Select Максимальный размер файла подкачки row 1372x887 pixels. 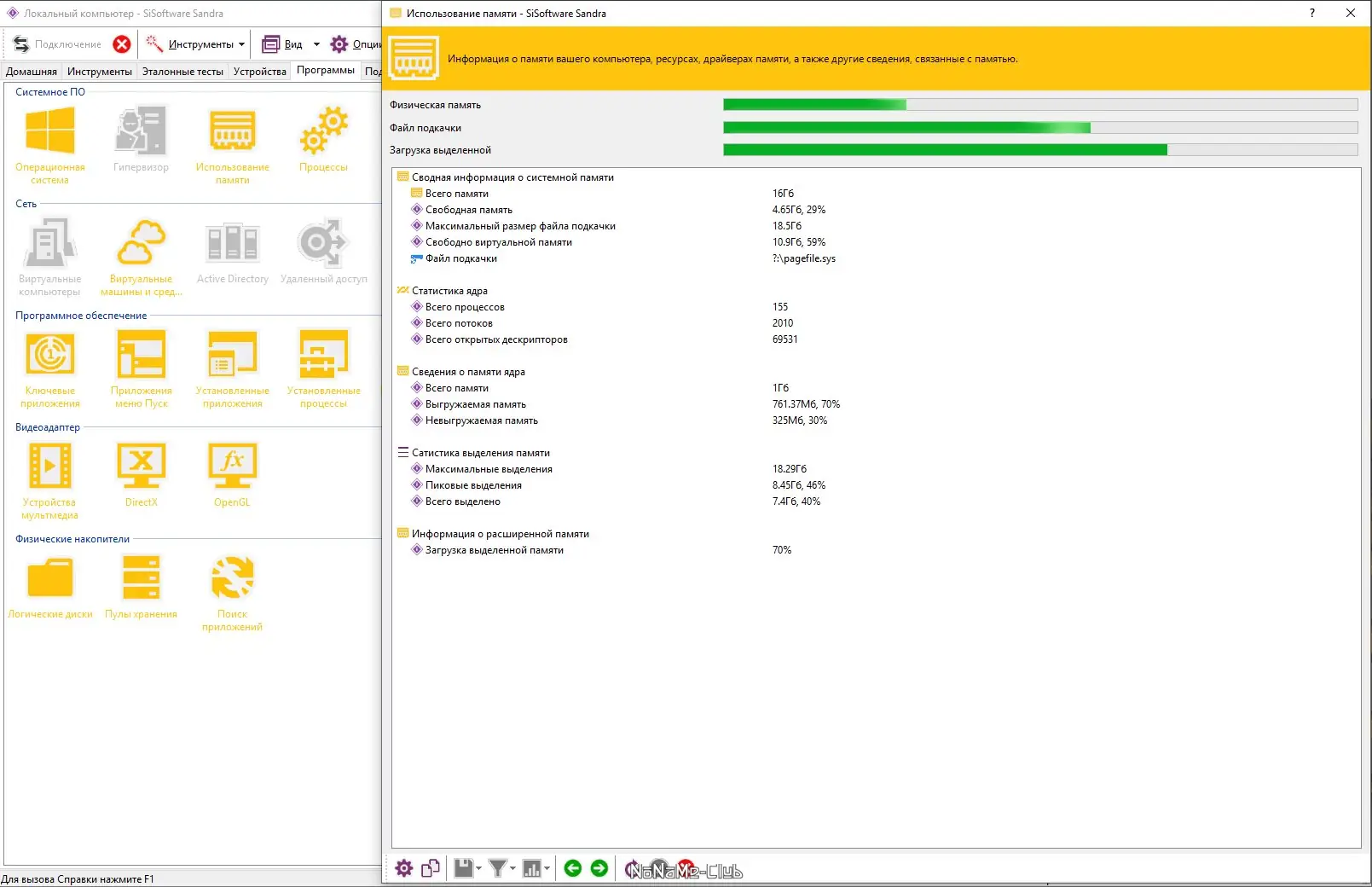(x=520, y=226)
